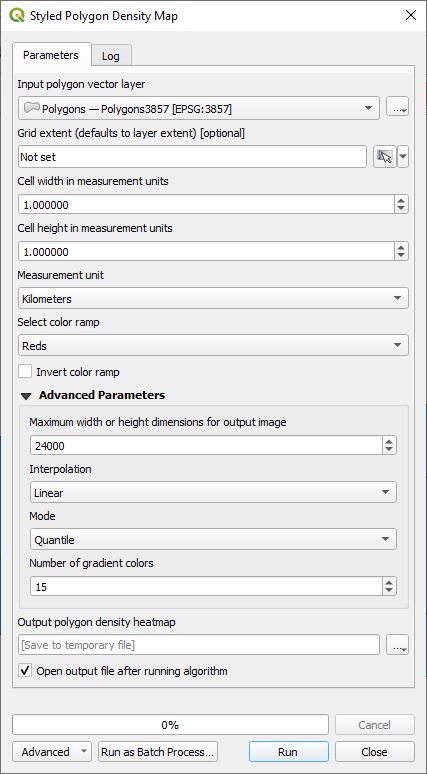Decrease the cell height spinner arrow
The image size is (427, 774).
[401, 256]
